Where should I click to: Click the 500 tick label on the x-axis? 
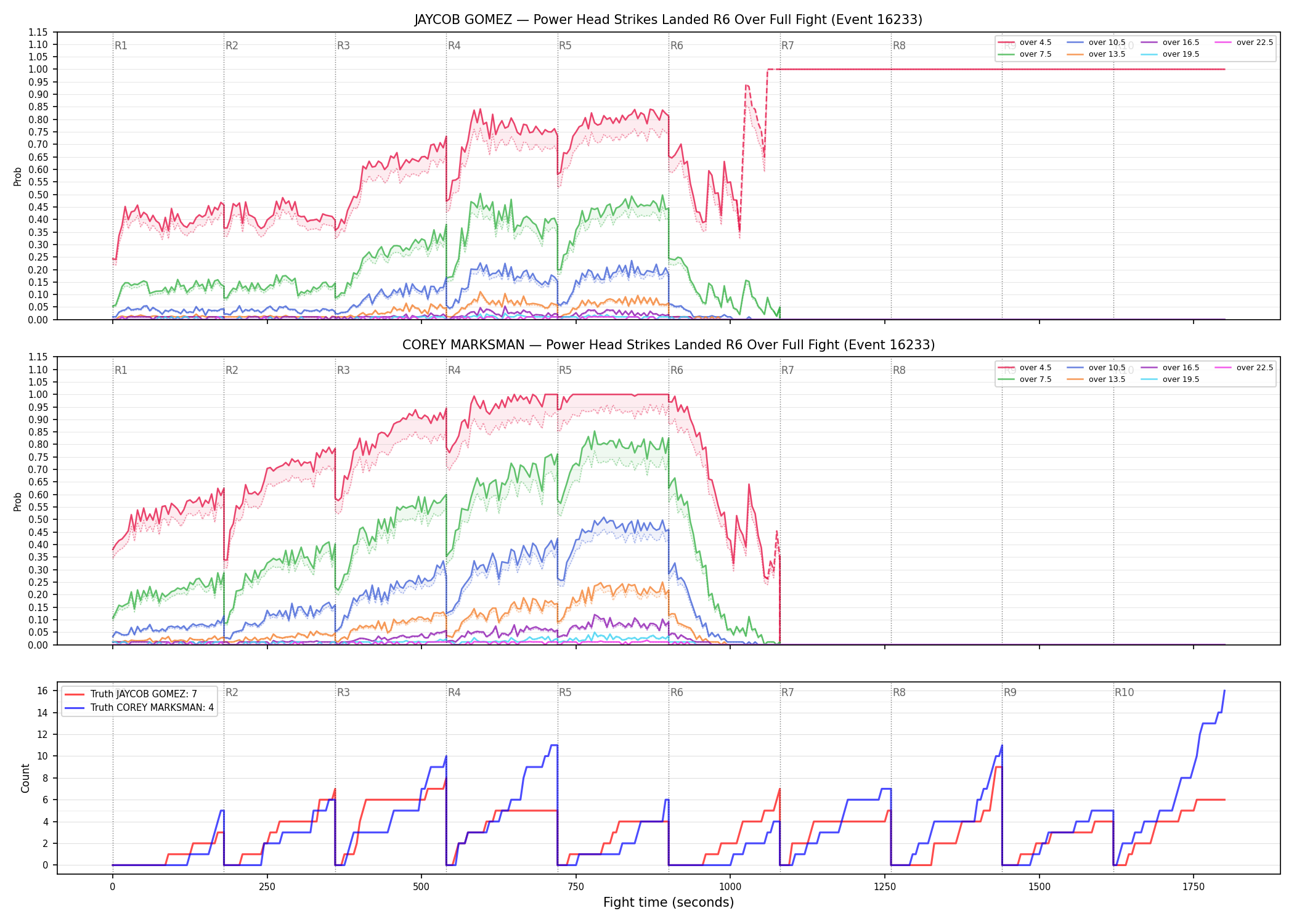[x=421, y=887]
